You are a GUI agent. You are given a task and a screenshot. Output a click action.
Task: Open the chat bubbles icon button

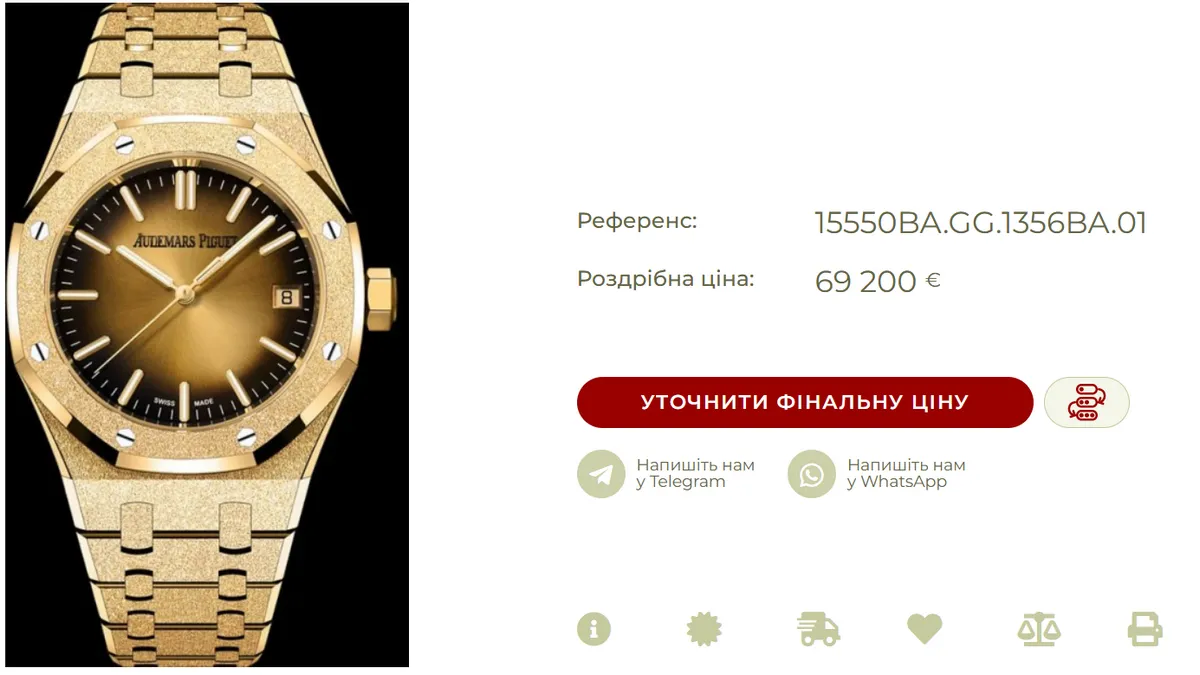[x=1087, y=402]
